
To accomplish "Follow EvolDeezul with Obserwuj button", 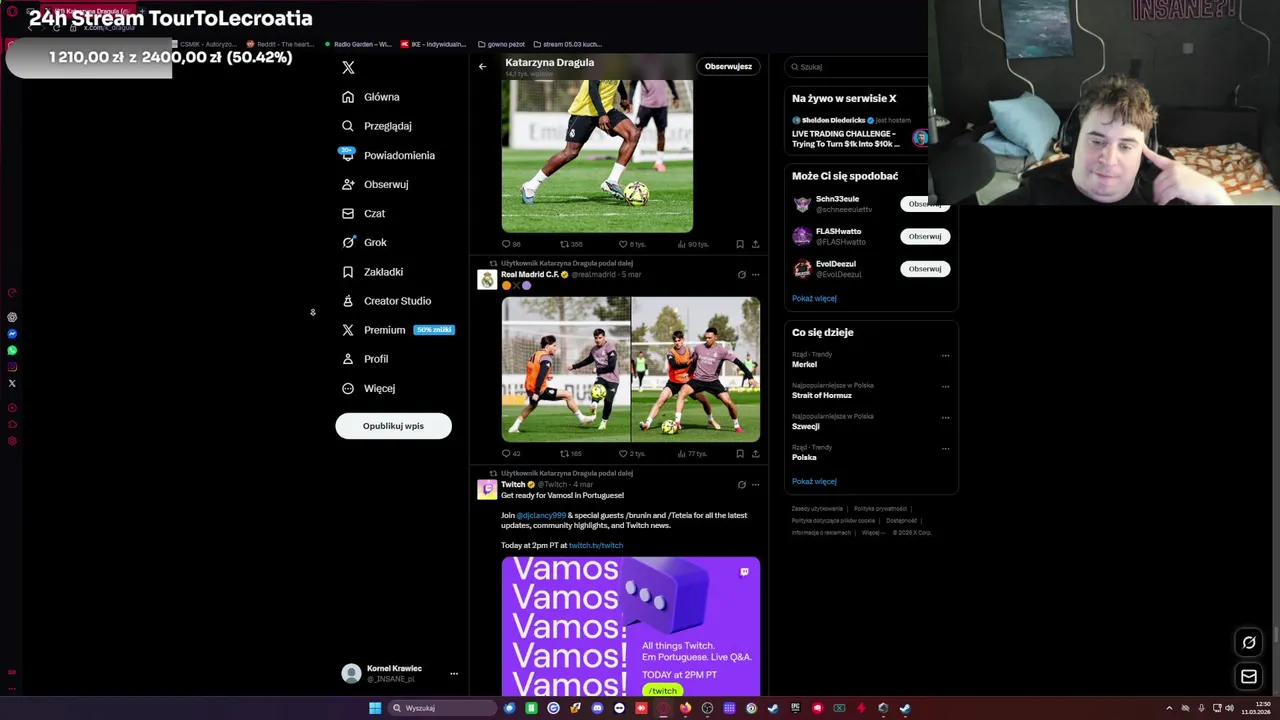I will pos(924,268).
